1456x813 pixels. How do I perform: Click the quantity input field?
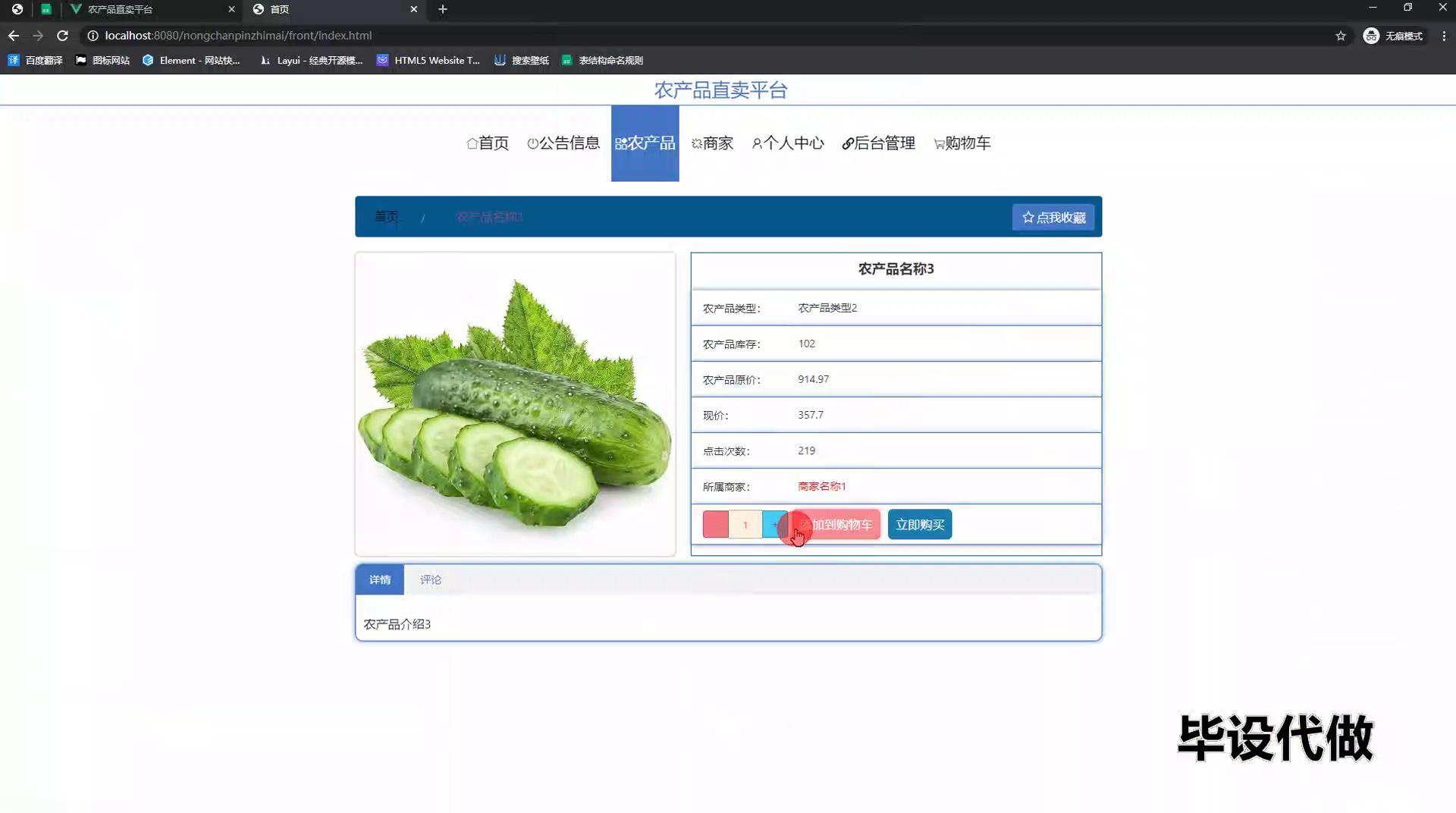tap(745, 525)
